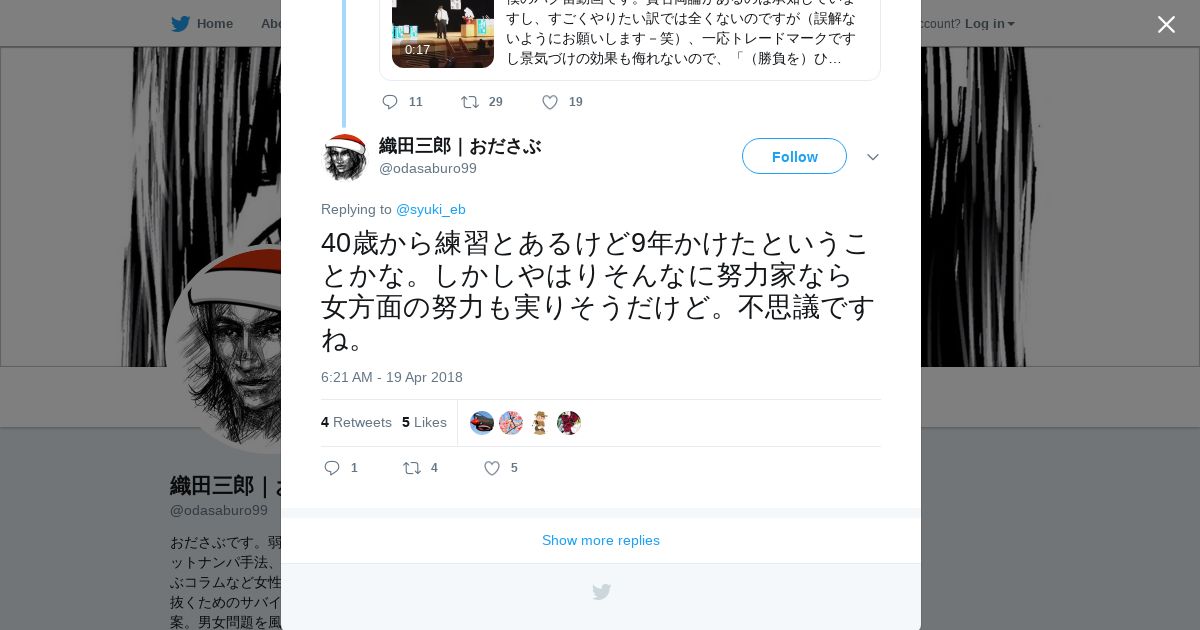Image resolution: width=1200 pixels, height=630 pixels.
Task: Click the Twitter bird icon at modal bottom
Action: click(601, 592)
